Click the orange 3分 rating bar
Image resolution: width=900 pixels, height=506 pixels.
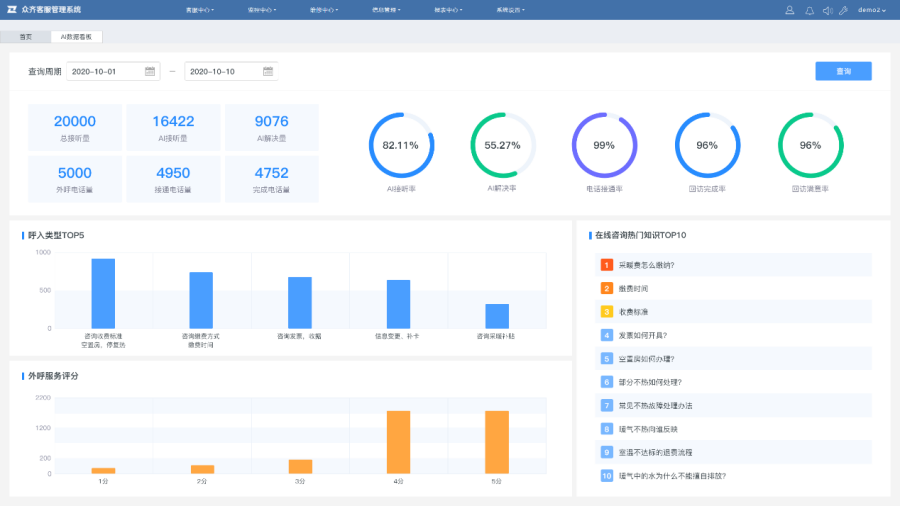coord(300,466)
